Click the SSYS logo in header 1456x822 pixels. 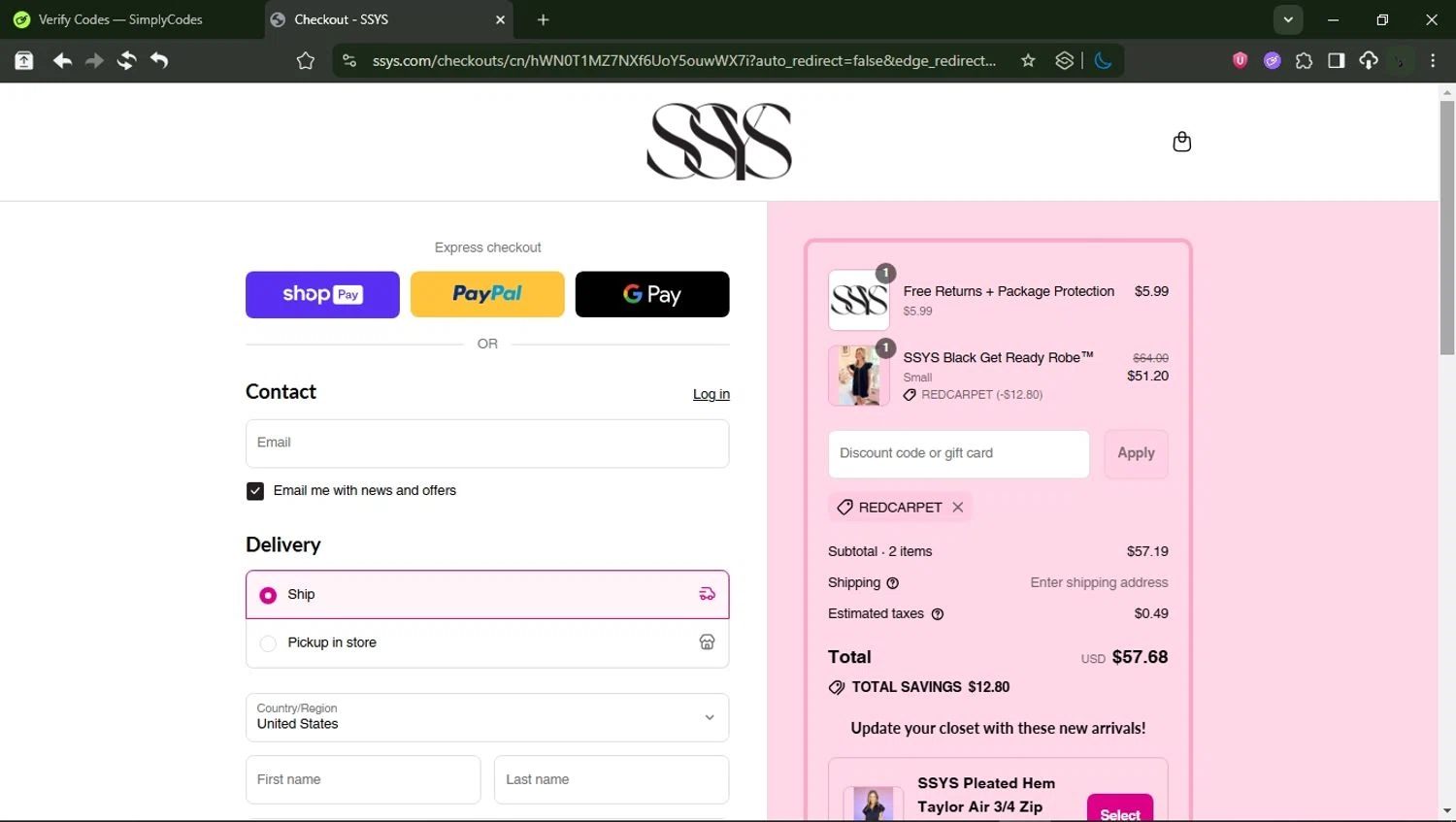point(719,142)
